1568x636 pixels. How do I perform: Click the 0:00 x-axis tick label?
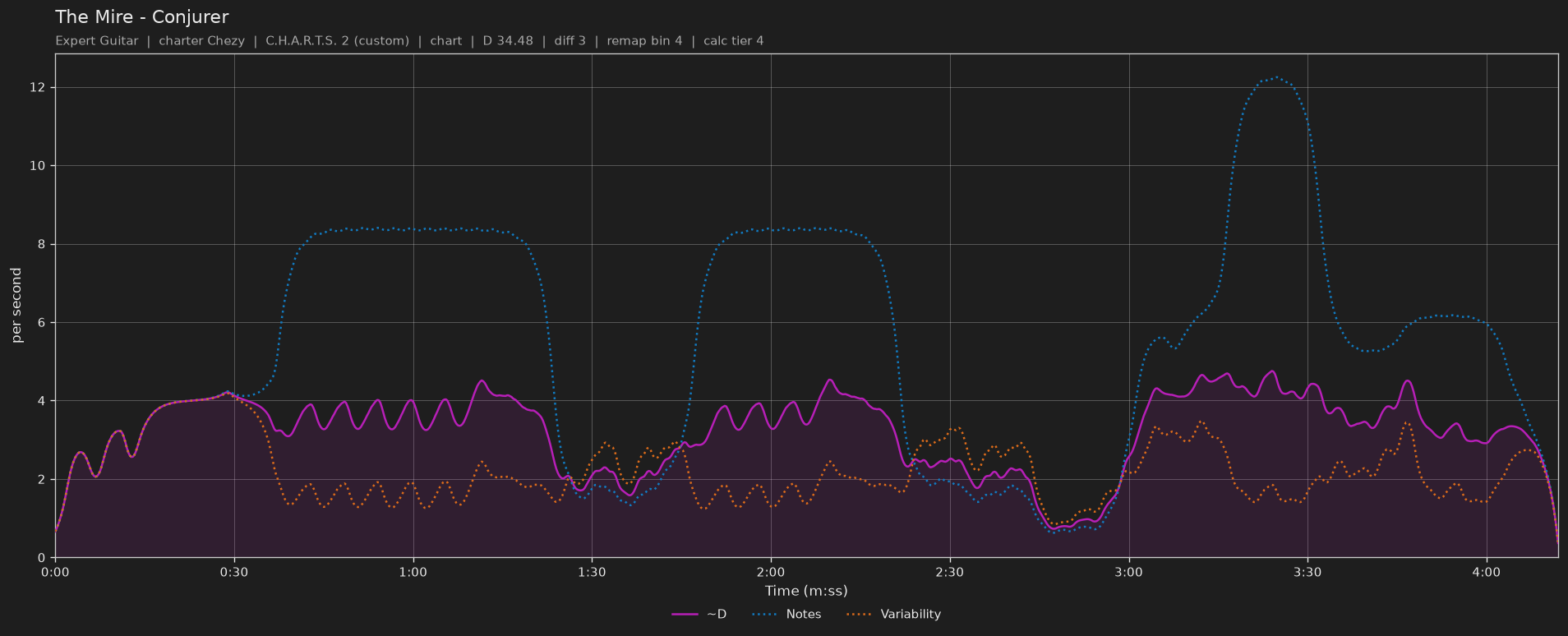click(55, 572)
